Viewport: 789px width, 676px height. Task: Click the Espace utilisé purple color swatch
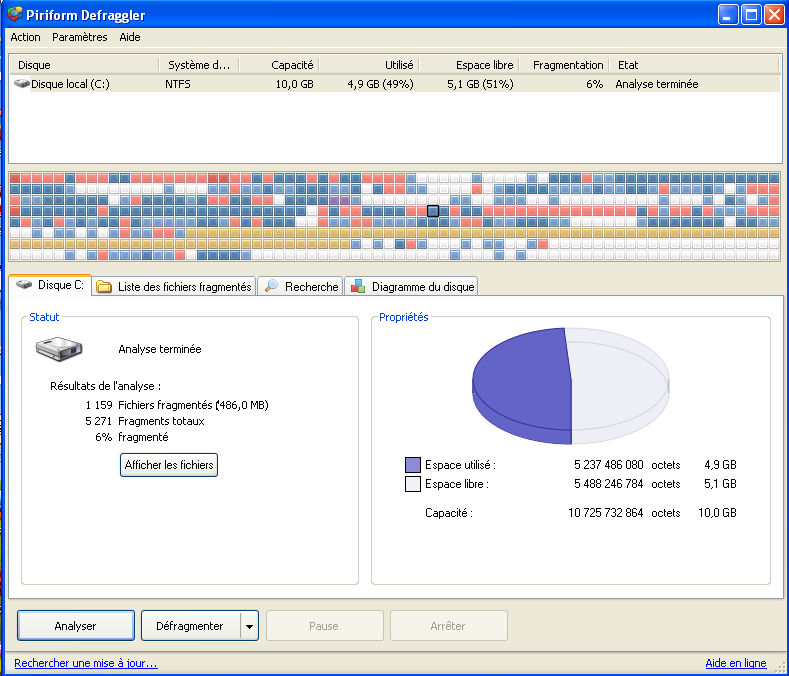(x=413, y=465)
